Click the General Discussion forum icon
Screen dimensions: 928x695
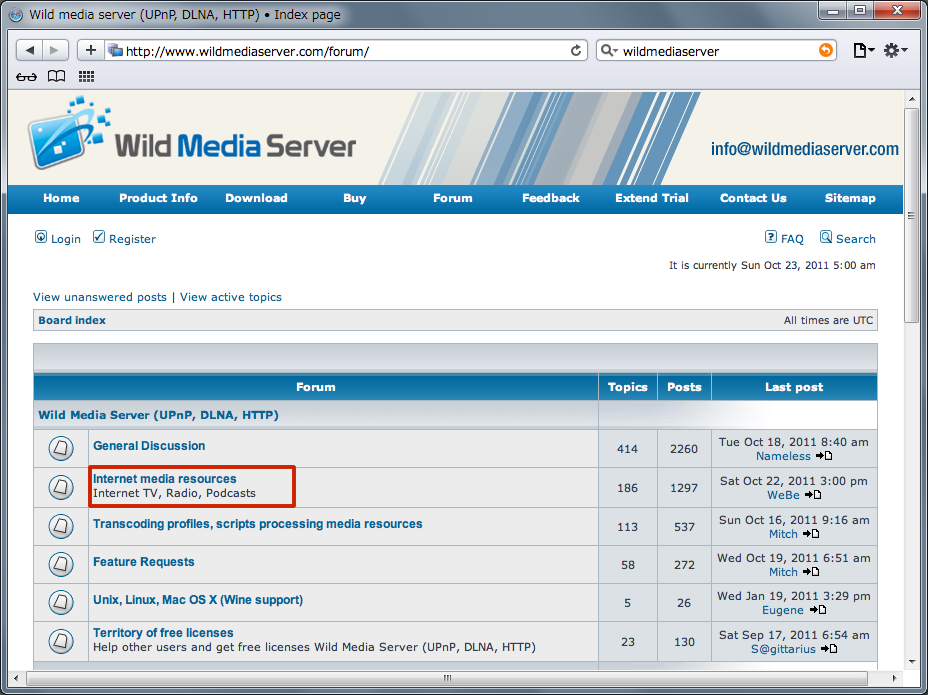tap(61, 449)
